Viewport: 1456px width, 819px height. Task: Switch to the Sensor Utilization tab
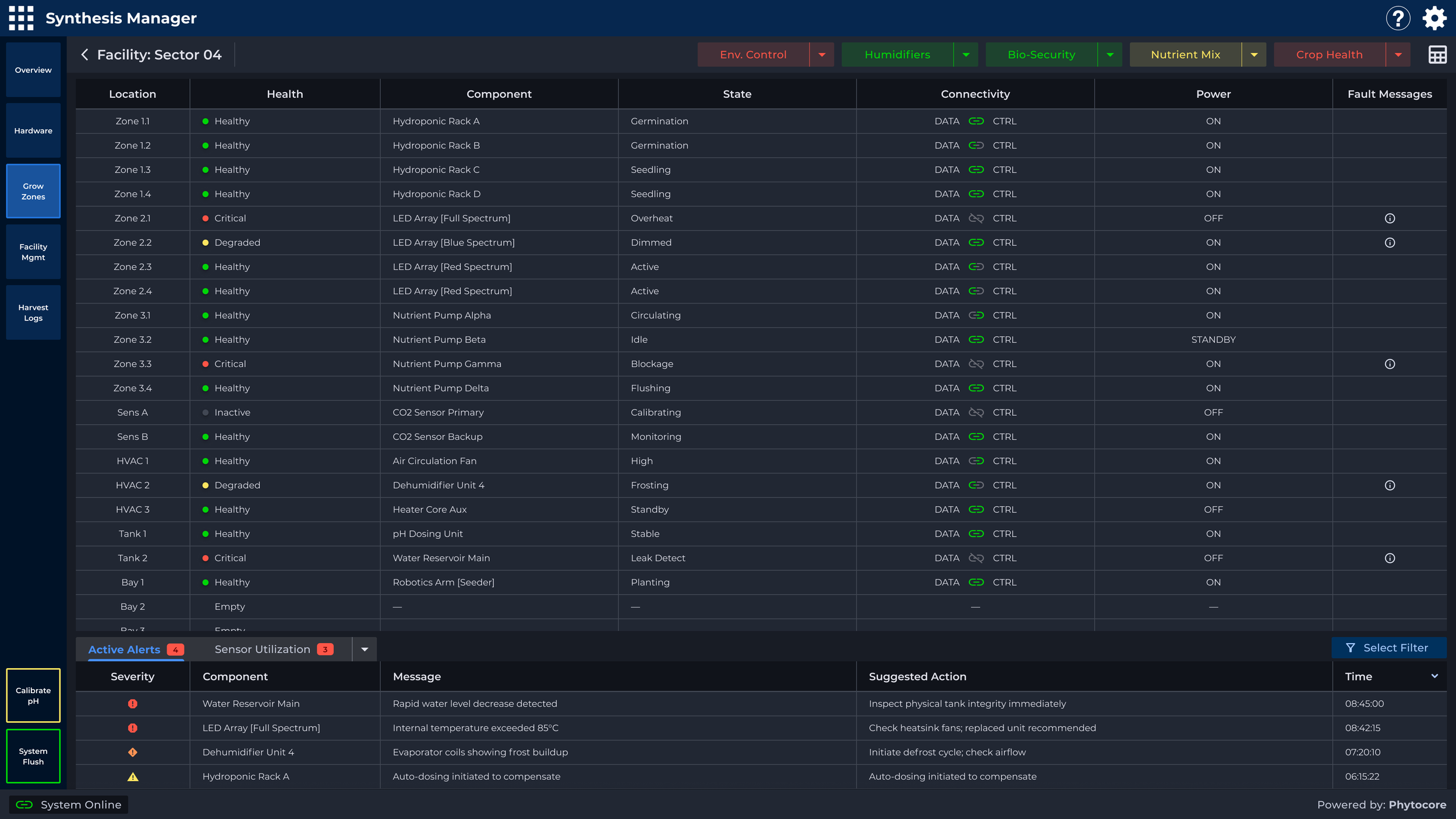263,649
